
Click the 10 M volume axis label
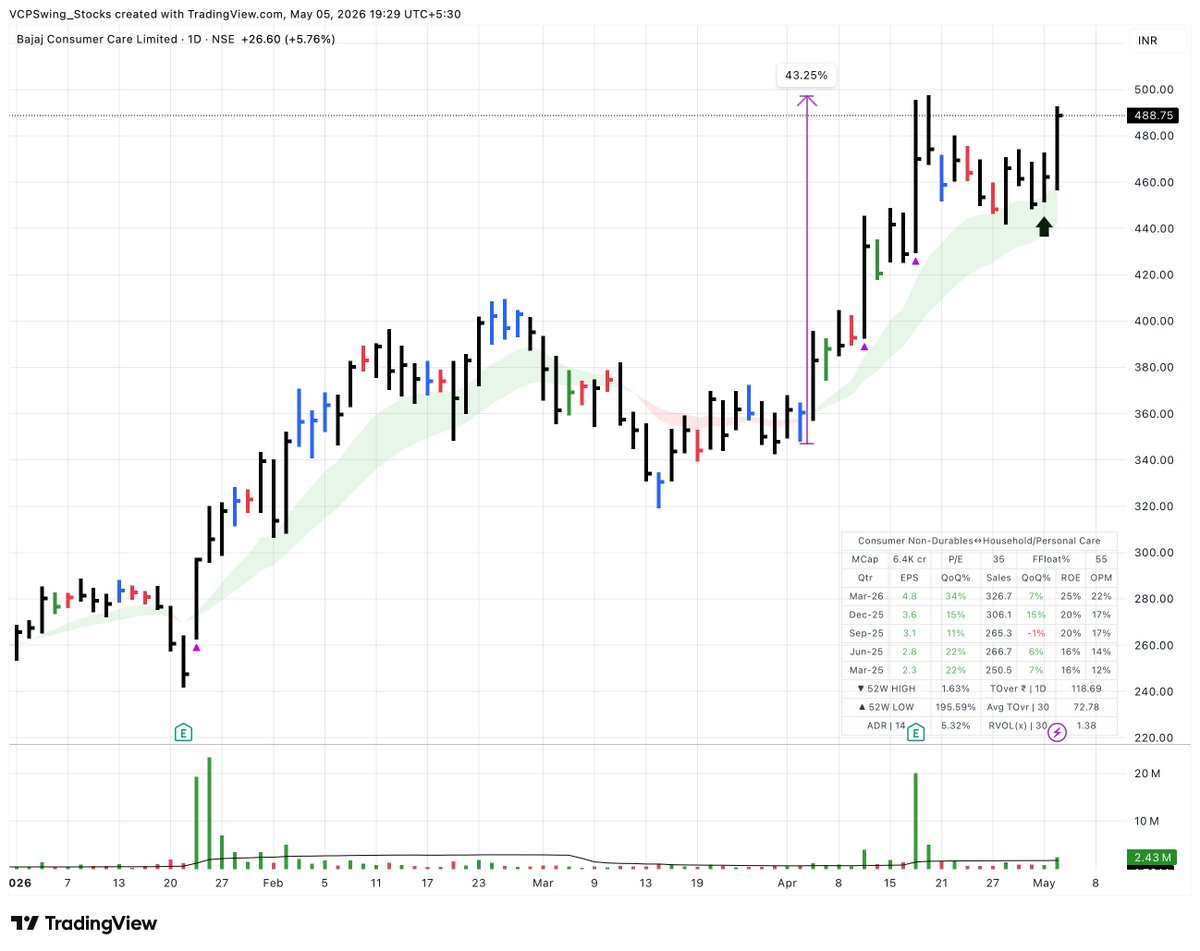click(x=1146, y=821)
